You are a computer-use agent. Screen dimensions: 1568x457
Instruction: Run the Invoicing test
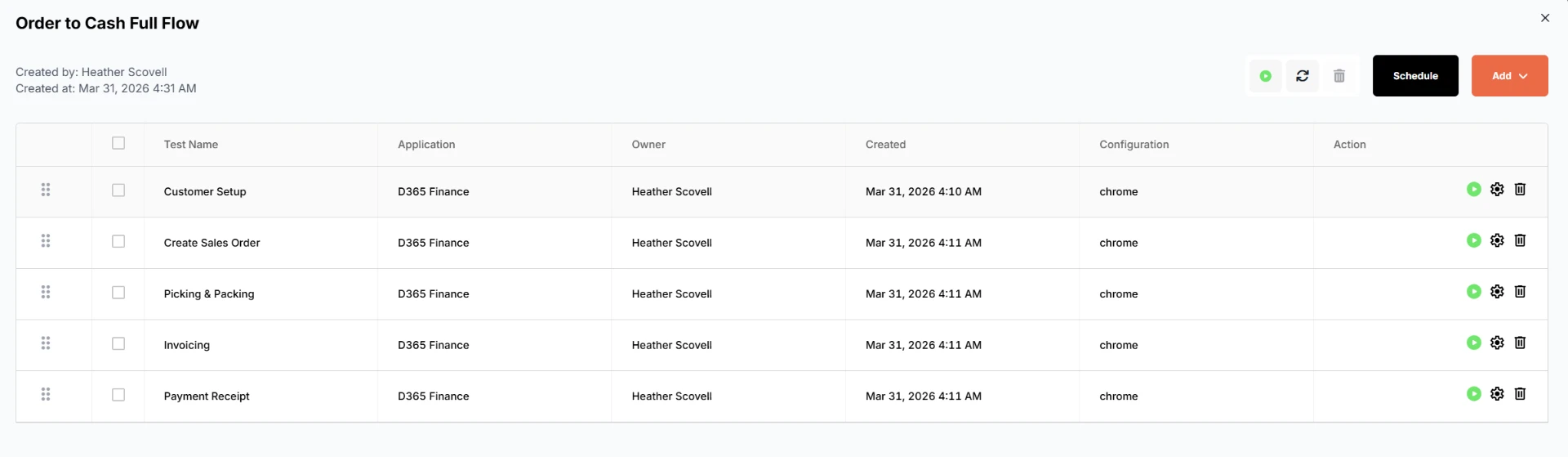(x=1473, y=343)
